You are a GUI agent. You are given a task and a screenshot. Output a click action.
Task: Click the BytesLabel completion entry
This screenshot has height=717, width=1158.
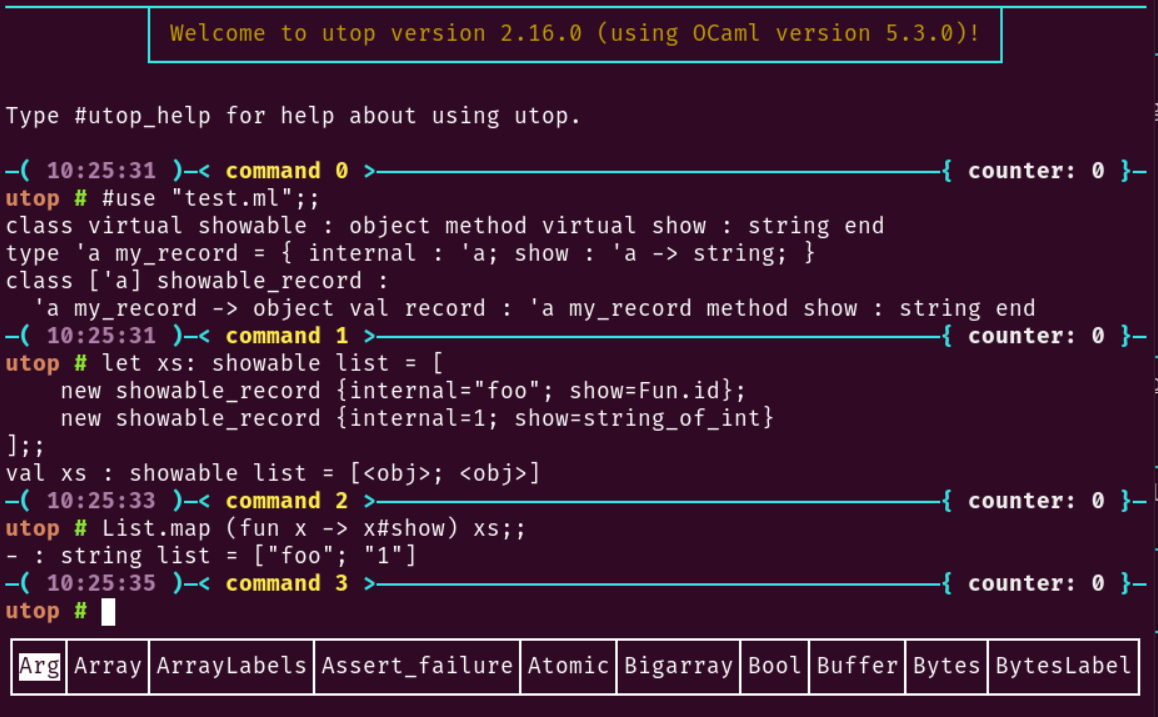click(x=1063, y=666)
